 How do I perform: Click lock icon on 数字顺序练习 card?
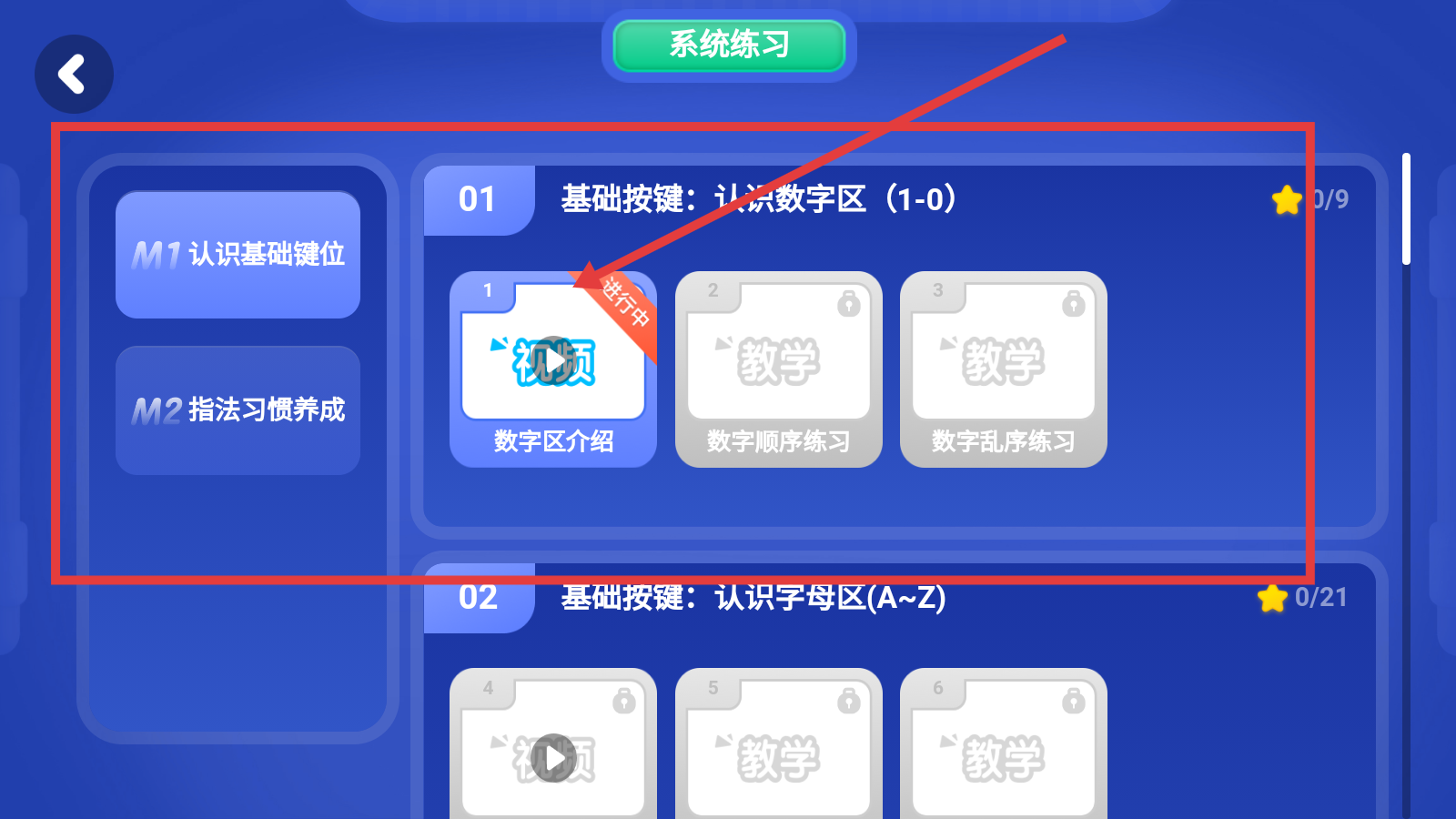tap(849, 303)
